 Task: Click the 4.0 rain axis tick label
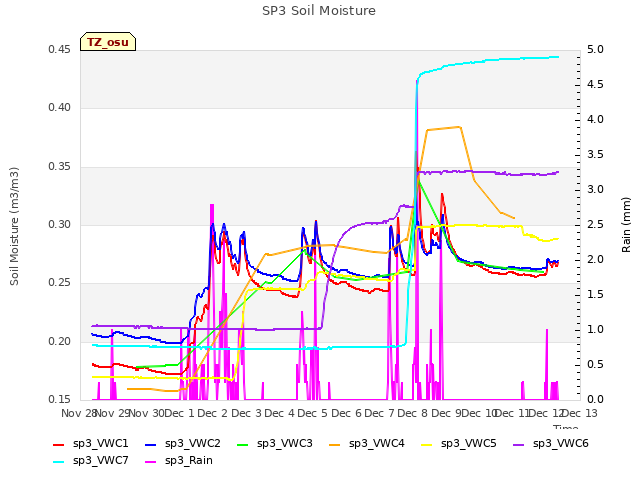pos(595,120)
